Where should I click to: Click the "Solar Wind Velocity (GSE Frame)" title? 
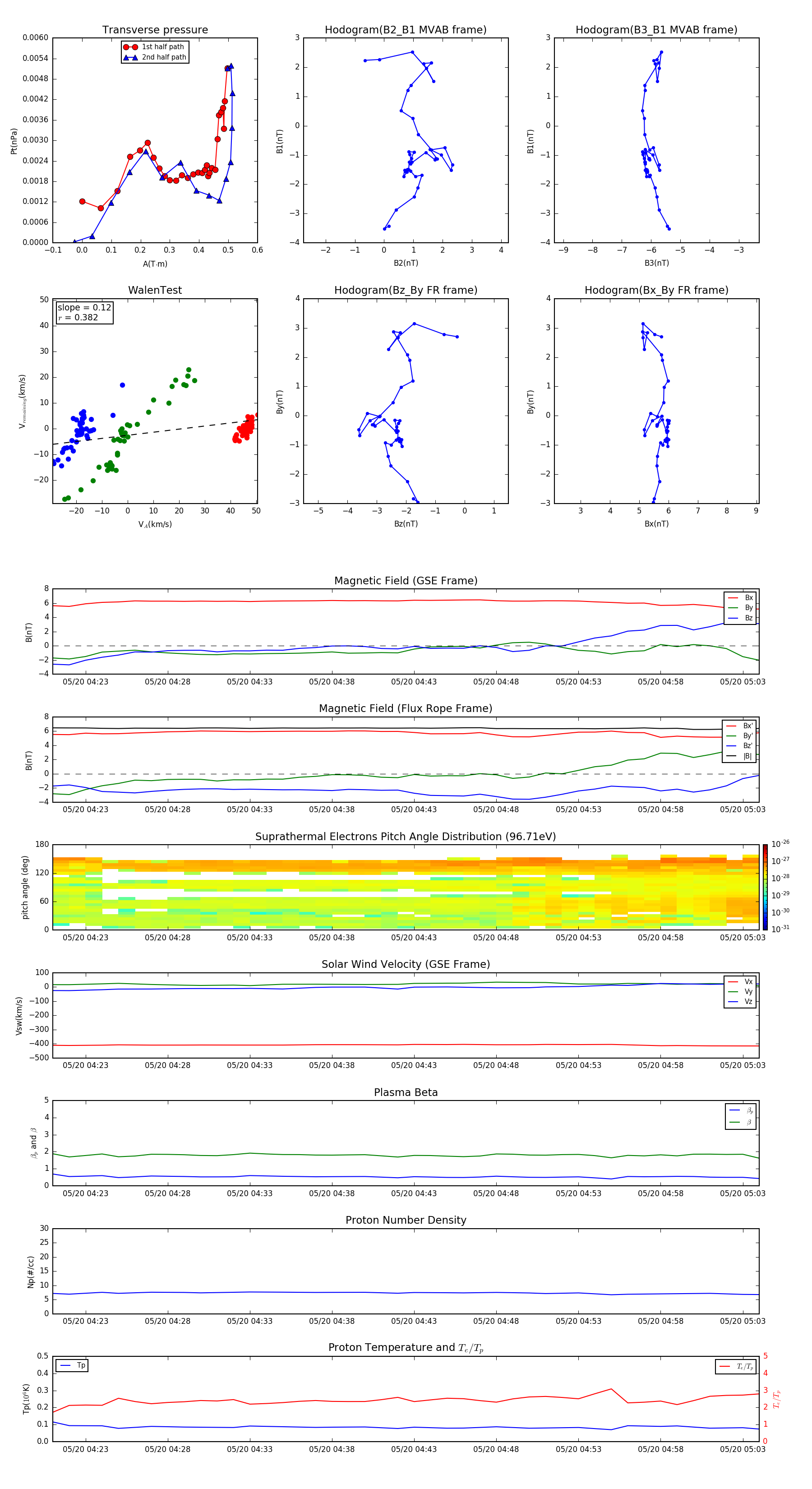click(x=406, y=965)
